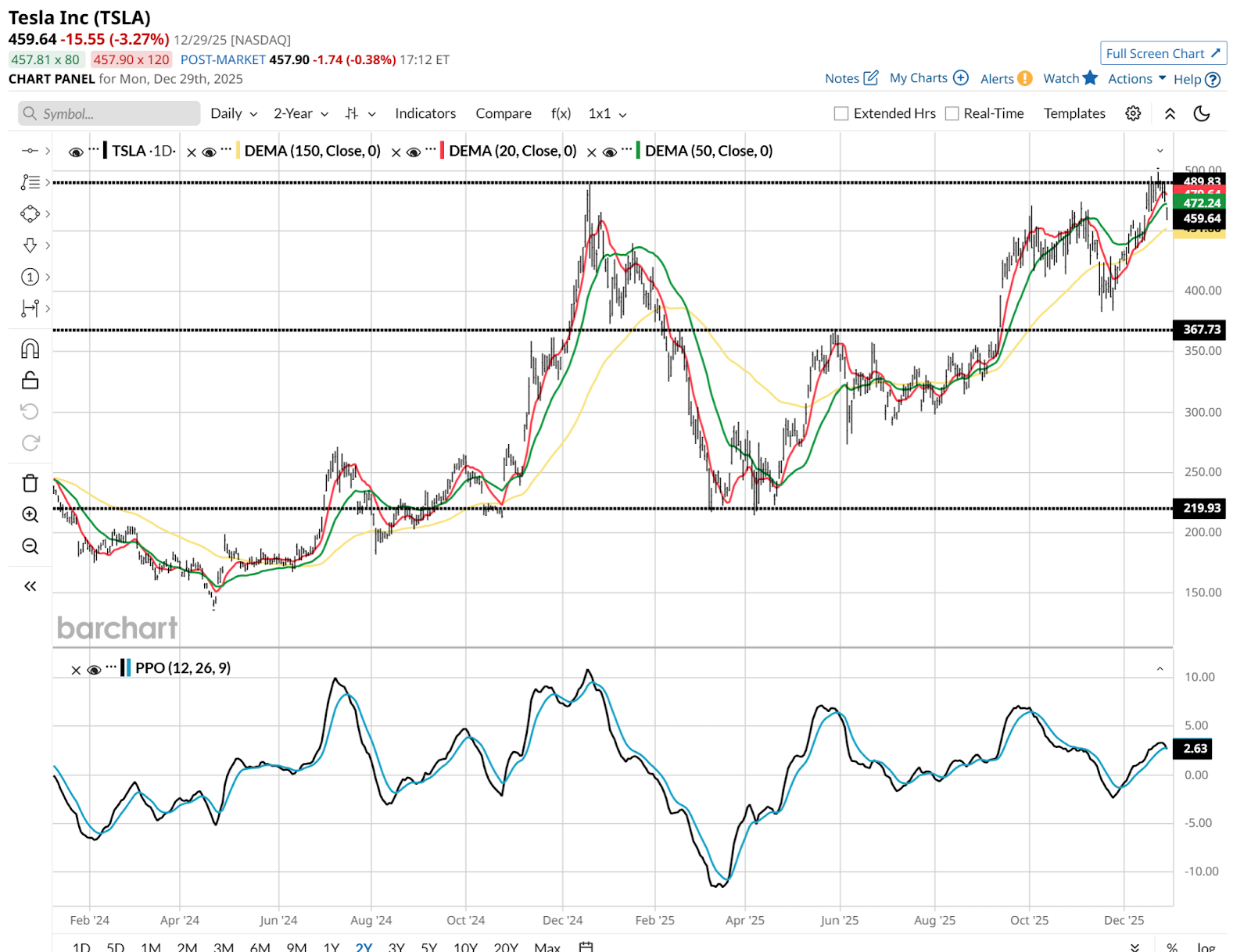Switch to dark mode moon icon
Screen dimensions: 1251x952
coord(1202,113)
